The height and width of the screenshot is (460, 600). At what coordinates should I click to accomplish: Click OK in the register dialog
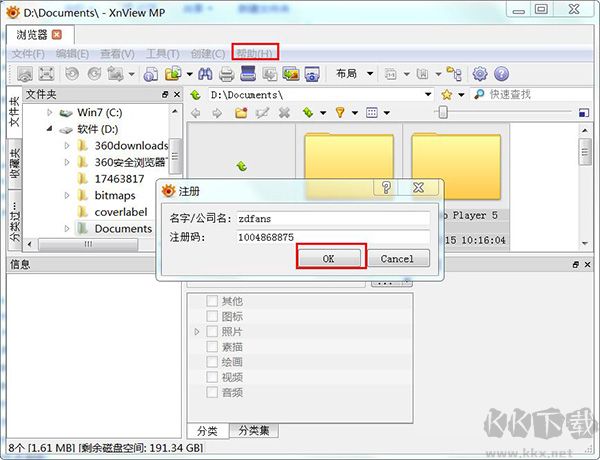(x=329, y=258)
